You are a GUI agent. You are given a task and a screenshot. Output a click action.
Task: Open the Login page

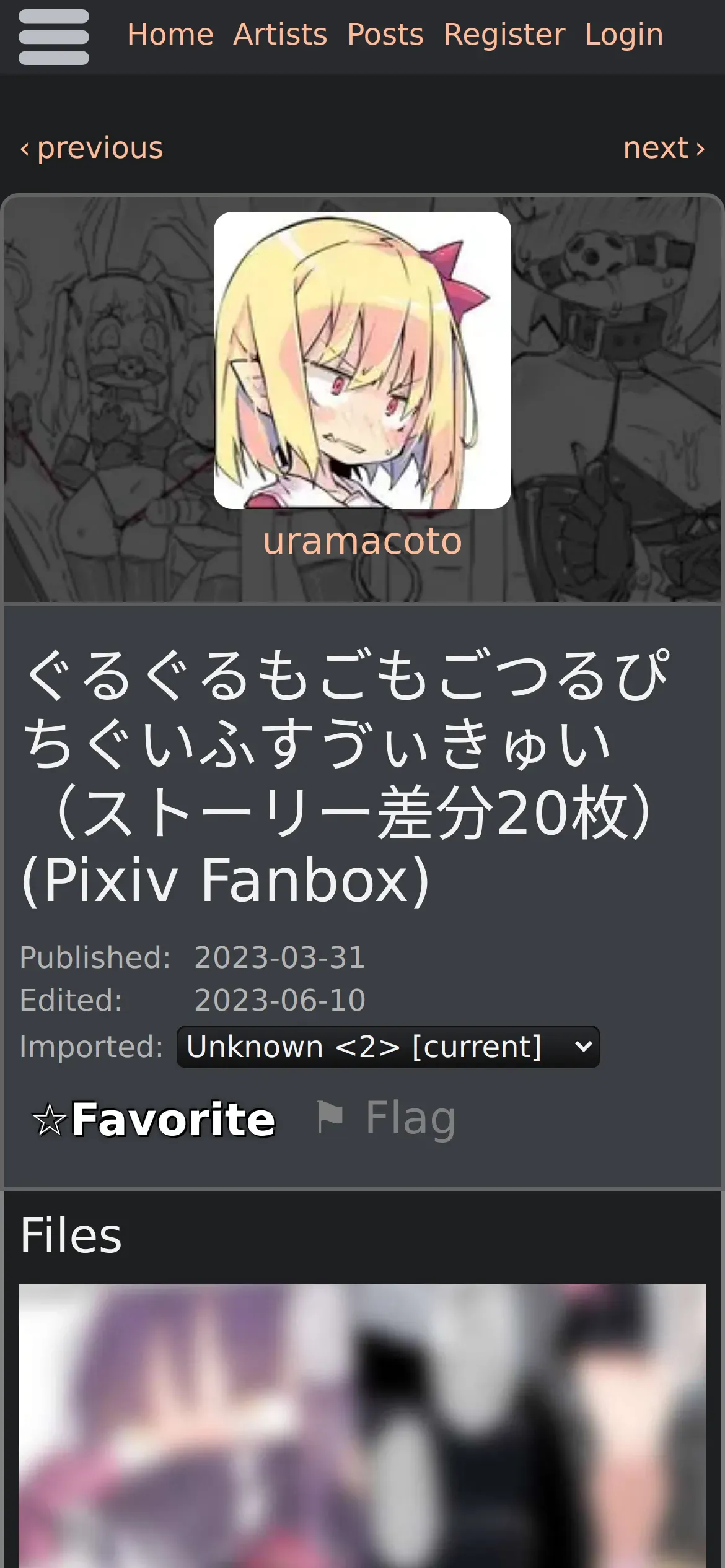tap(624, 35)
